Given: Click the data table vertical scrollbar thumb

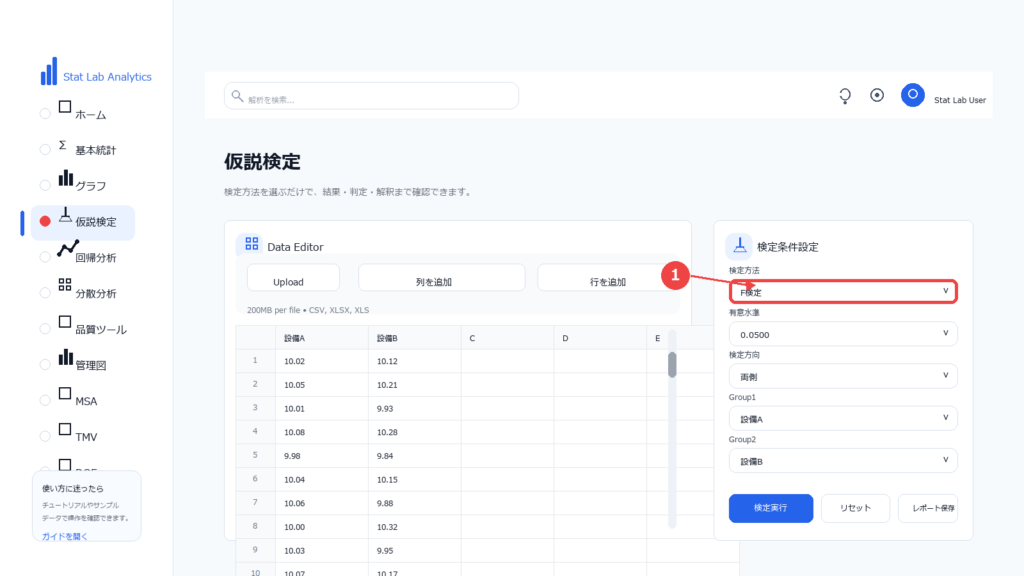Looking at the screenshot, I should coord(672,364).
